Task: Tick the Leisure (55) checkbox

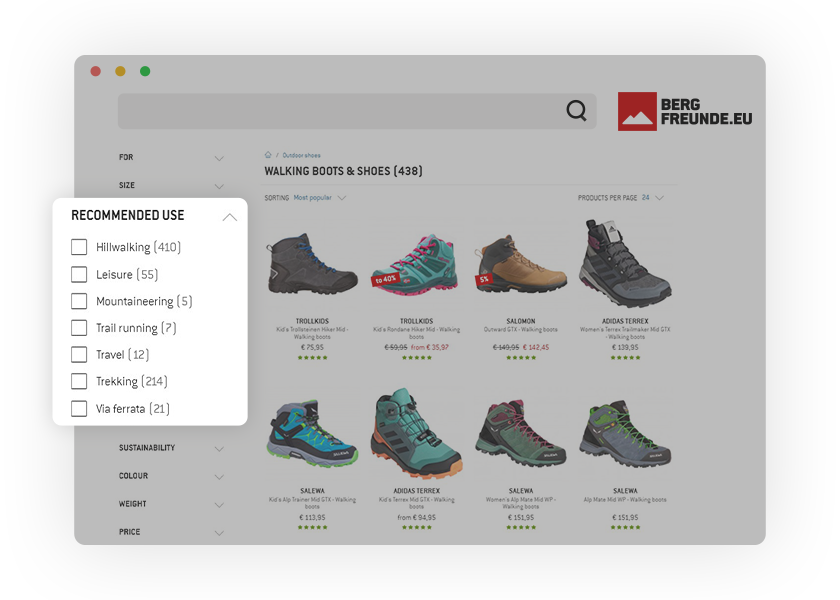Action: pyautogui.click(x=79, y=274)
